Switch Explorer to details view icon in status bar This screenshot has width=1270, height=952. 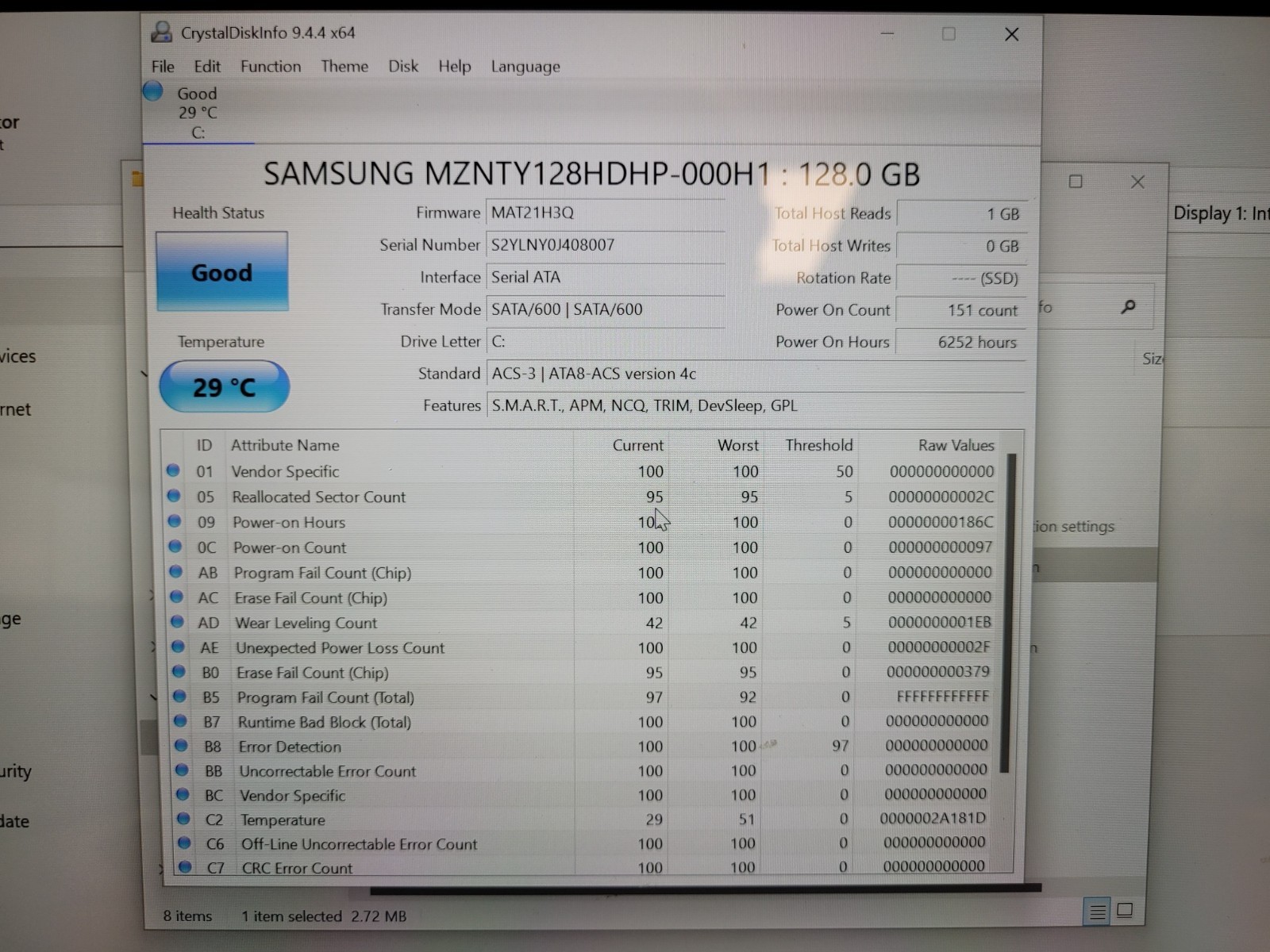coord(1098,912)
